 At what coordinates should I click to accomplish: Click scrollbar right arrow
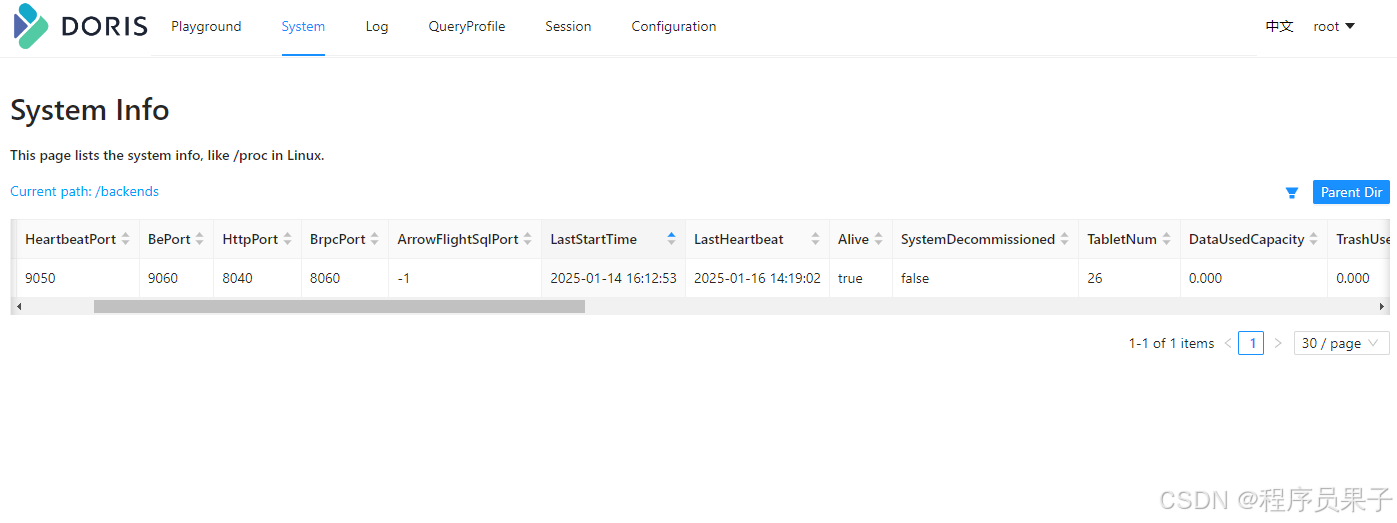tap(1382, 306)
